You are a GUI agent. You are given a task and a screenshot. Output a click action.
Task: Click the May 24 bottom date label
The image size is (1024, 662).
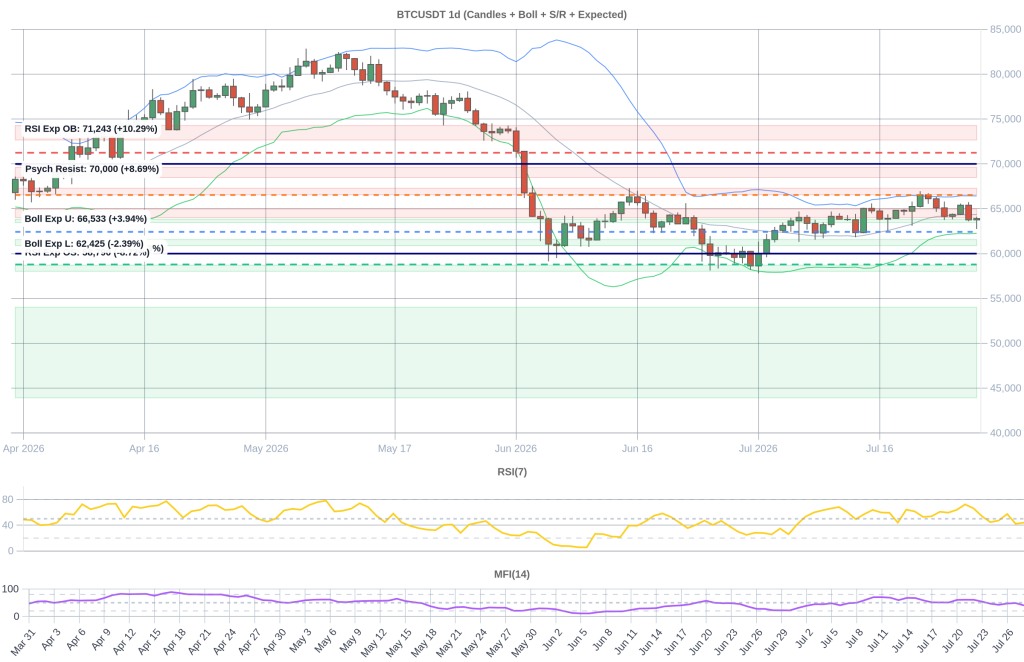pos(474,642)
